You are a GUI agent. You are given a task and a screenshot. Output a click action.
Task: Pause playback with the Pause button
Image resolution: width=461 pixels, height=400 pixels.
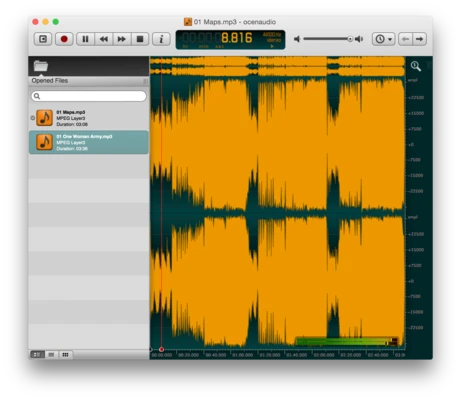tap(85, 39)
